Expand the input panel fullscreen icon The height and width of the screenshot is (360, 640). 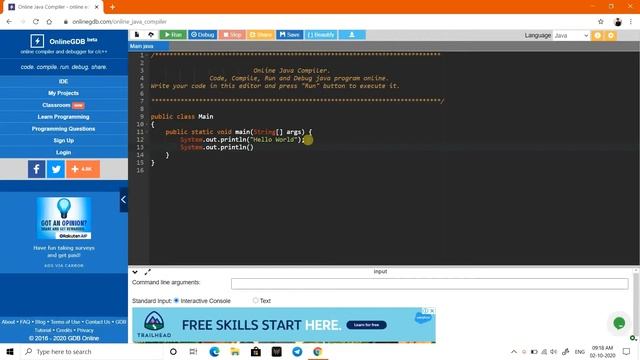(147, 272)
